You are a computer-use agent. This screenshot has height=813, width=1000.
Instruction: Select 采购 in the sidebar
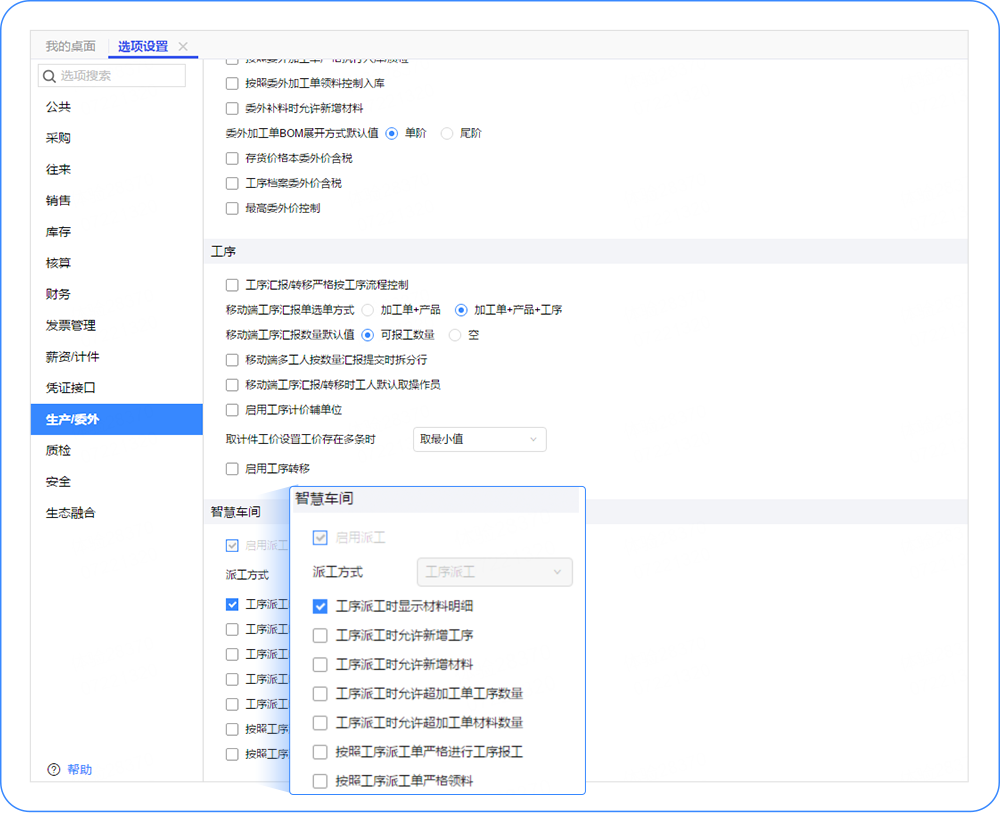58,138
